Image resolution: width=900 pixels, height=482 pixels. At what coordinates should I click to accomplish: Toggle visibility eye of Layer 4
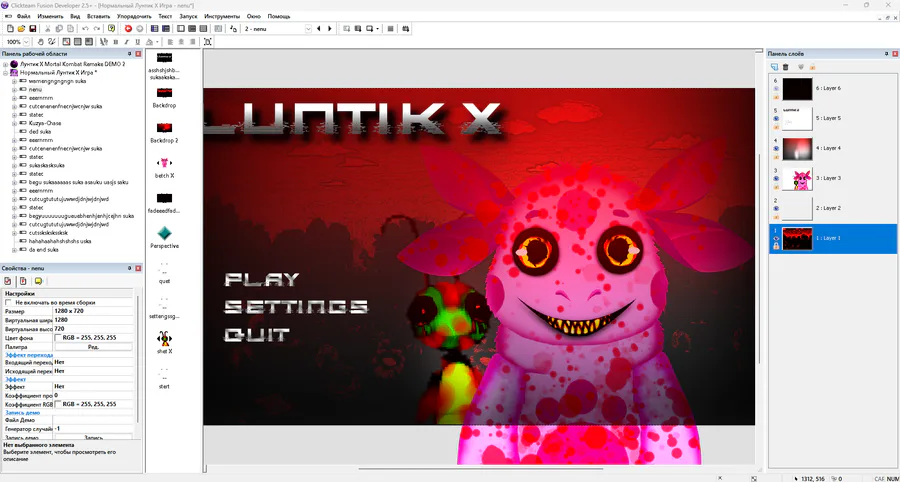tap(775, 149)
